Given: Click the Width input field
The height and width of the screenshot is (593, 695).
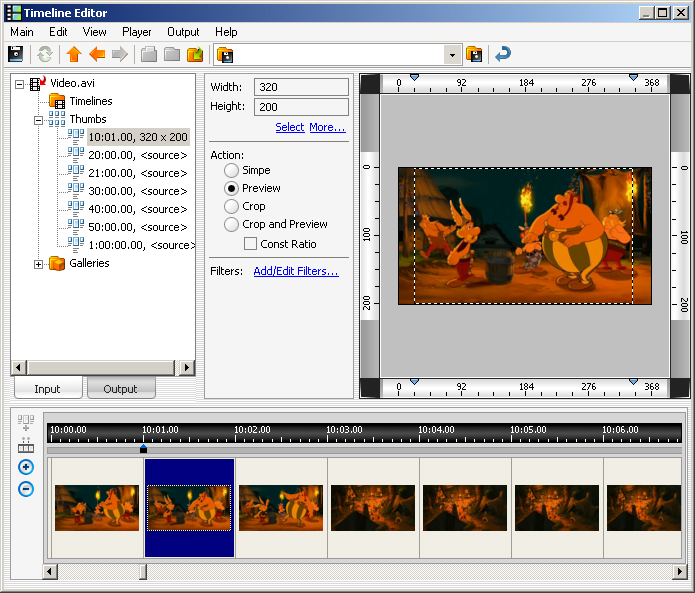Looking at the screenshot, I should pyautogui.click(x=301, y=87).
